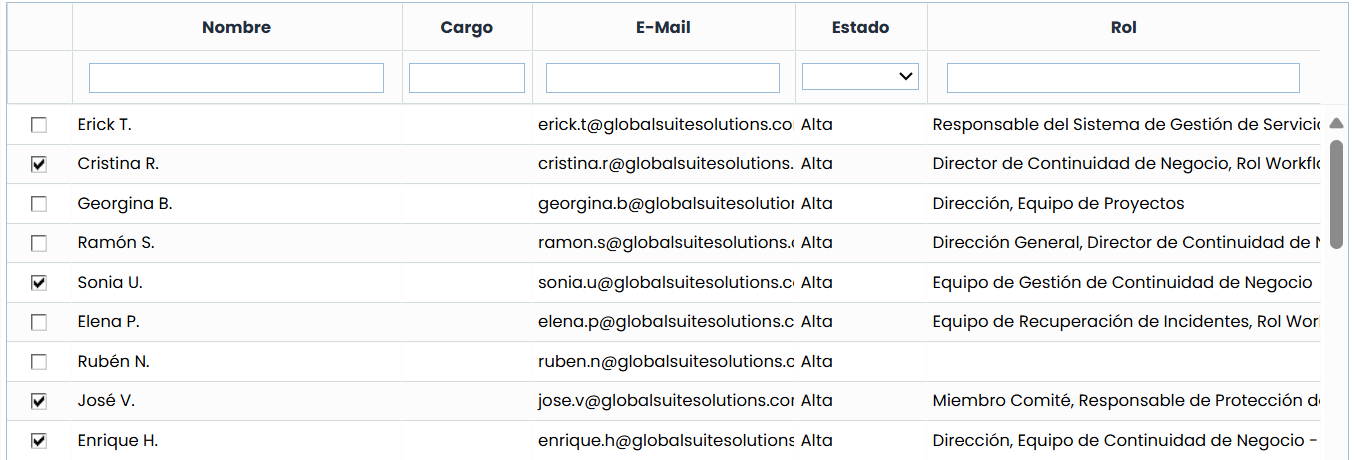The width and height of the screenshot is (1356, 460).
Task: Deselect Sonia U. checkbox
Action: pyautogui.click(x=39, y=283)
